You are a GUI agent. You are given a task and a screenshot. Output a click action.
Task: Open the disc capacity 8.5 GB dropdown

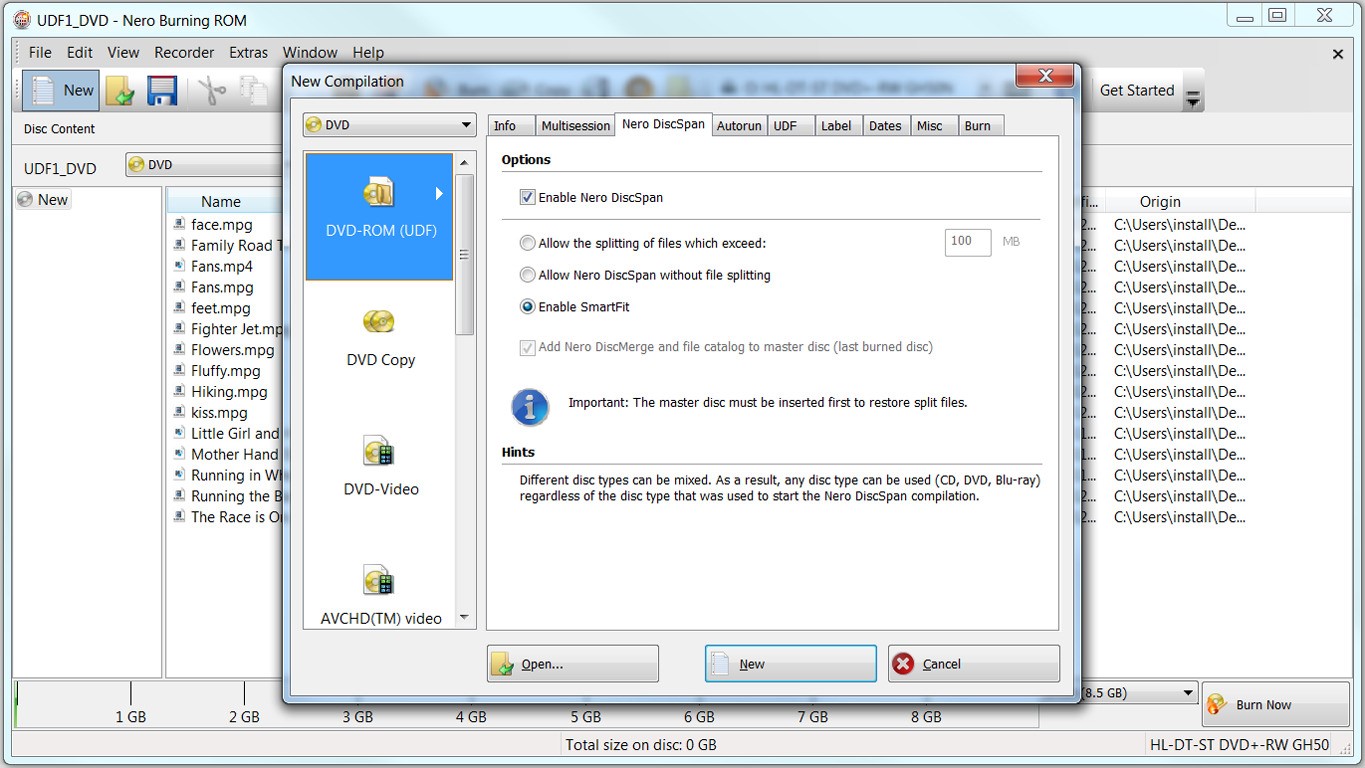pyautogui.click(x=1189, y=692)
